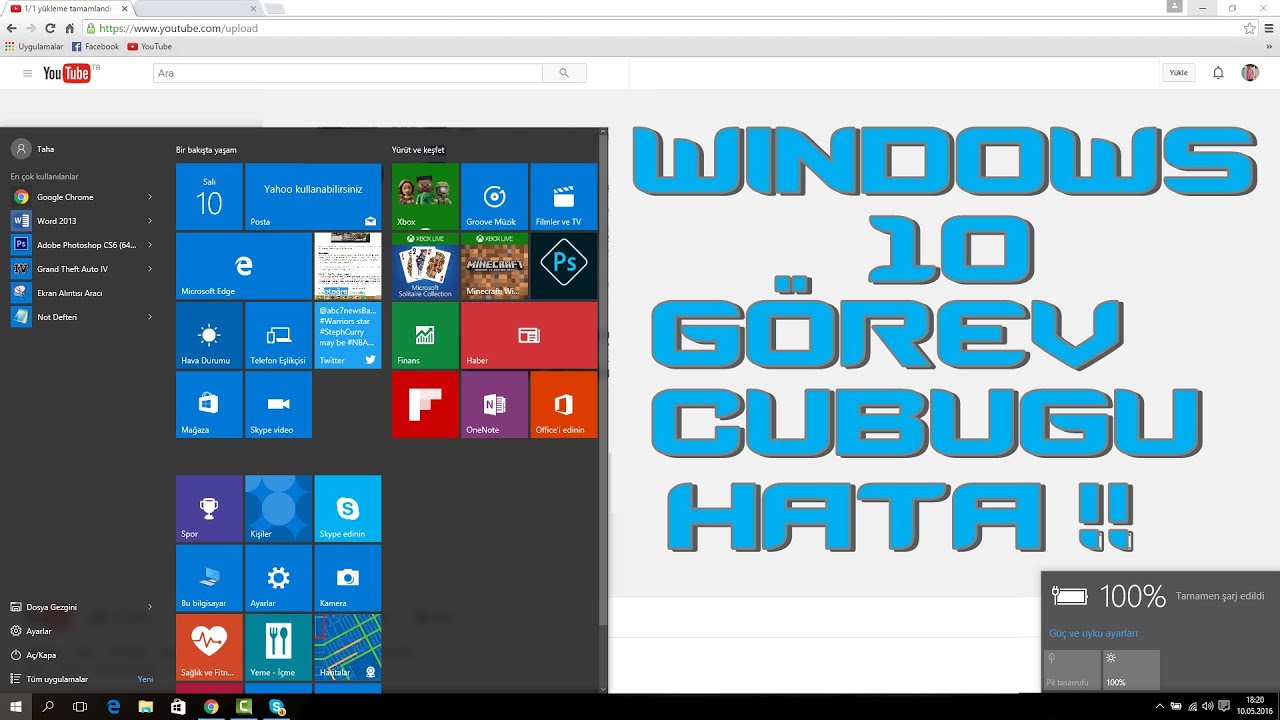Expand Not Defteri jump list arrow
Screen dimensions: 1280x720
click(x=150, y=317)
